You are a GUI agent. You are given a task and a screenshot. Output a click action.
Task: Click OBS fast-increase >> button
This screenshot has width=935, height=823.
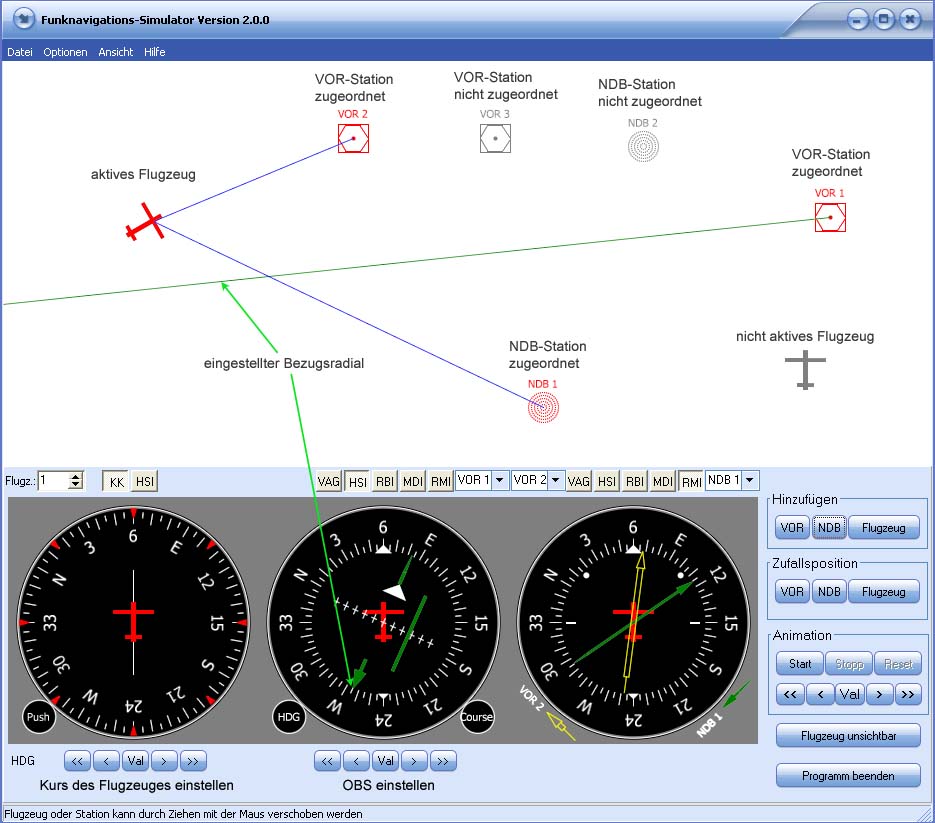443,761
